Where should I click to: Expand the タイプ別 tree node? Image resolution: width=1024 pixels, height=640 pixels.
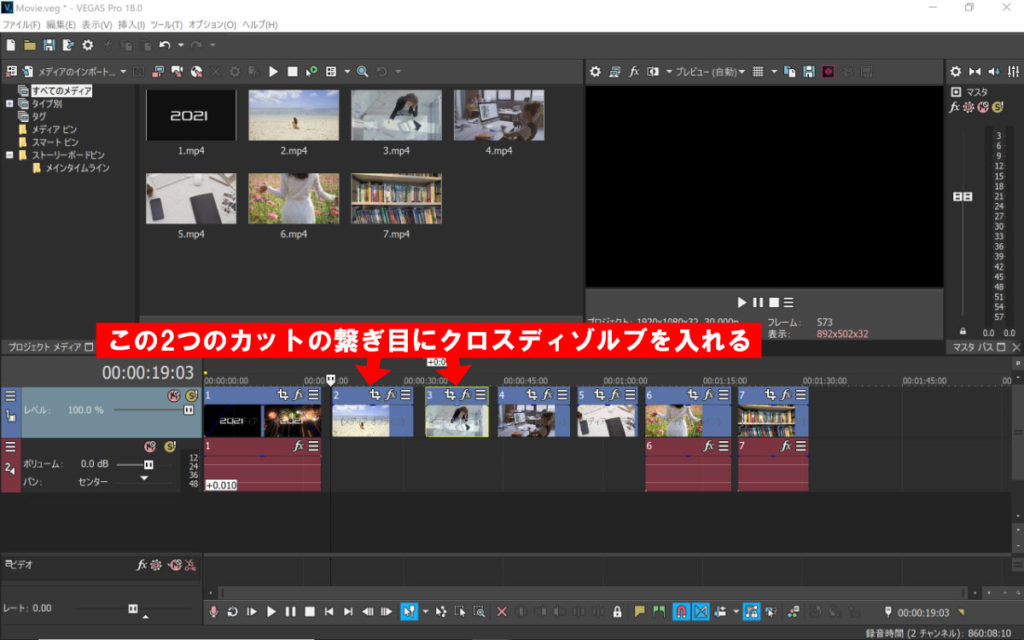[10, 103]
